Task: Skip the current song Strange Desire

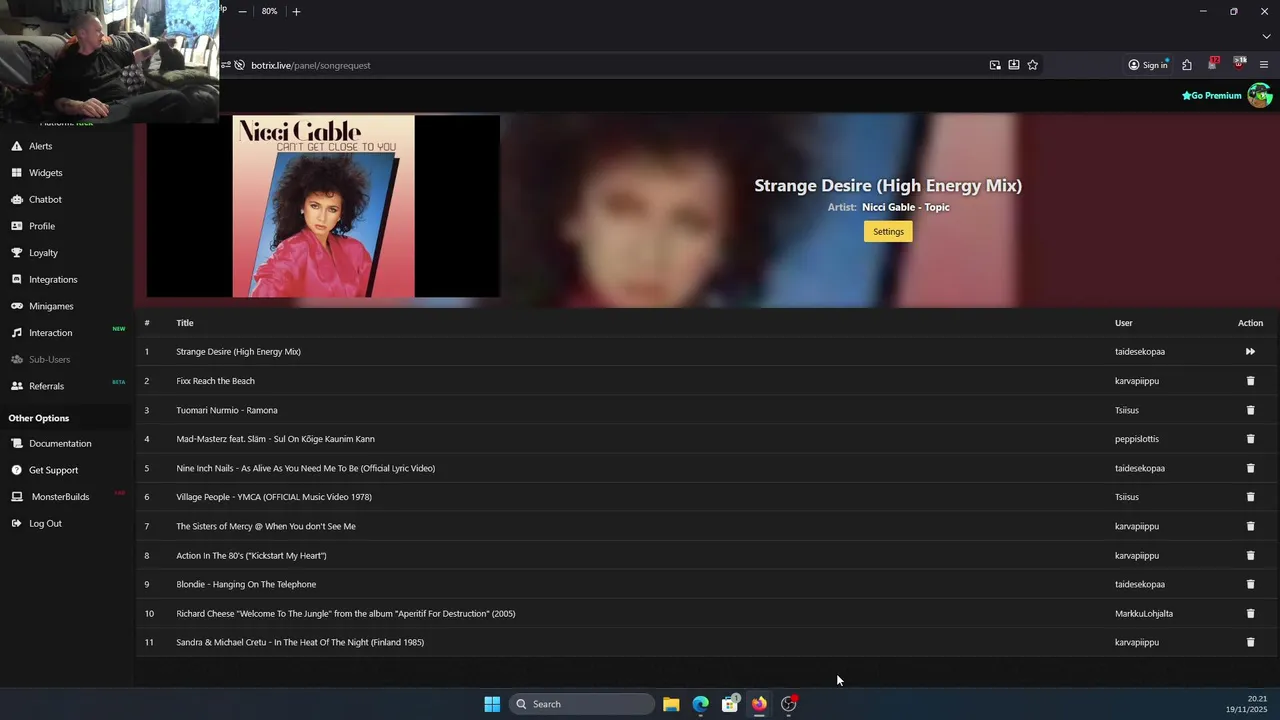Action: tap(1250, 352)
